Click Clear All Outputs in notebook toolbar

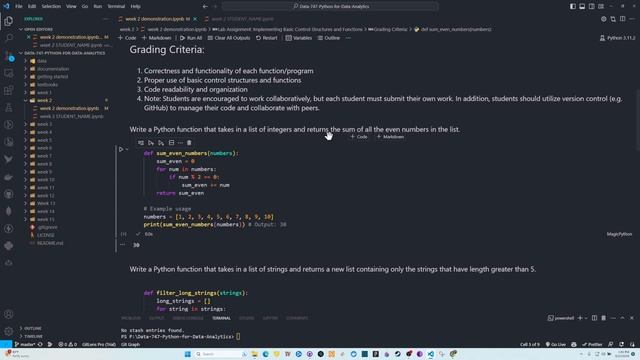tap(229, 38)
